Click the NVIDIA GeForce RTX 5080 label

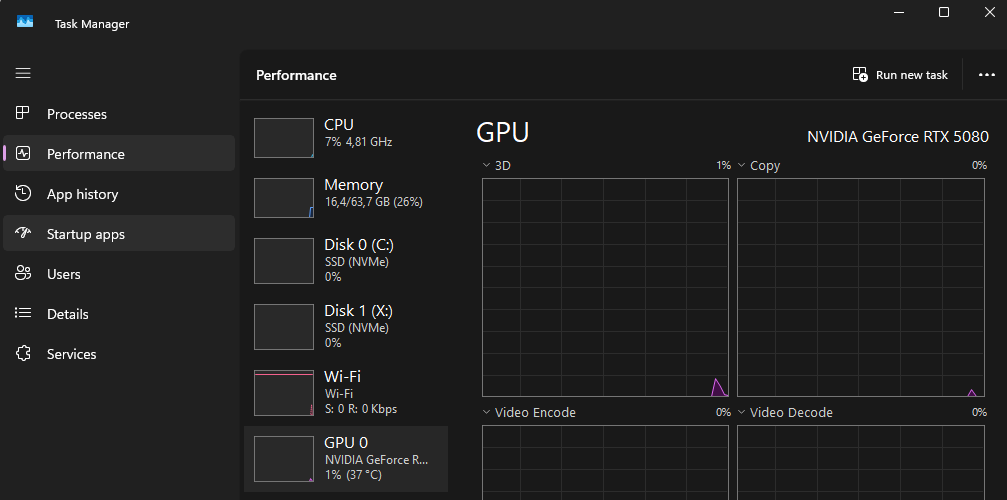click(898, 137)
